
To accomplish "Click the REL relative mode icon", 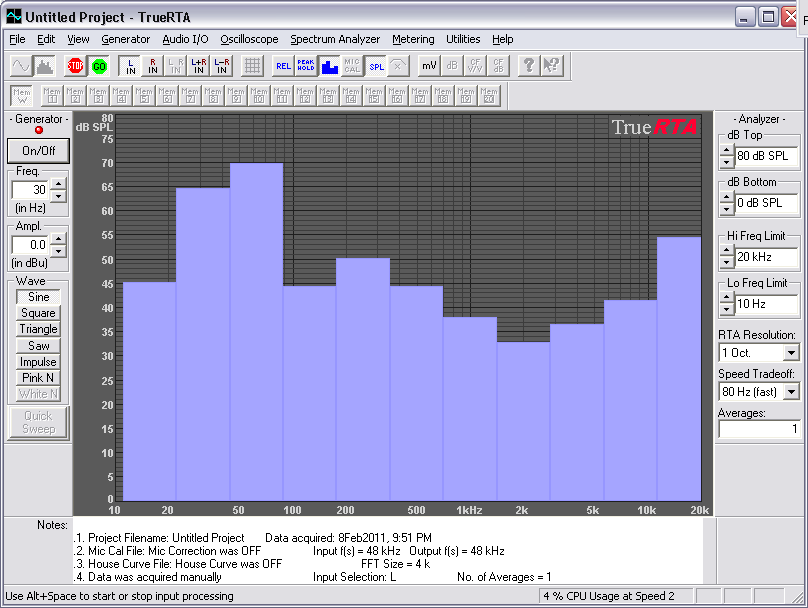I will tap(283, 66).
